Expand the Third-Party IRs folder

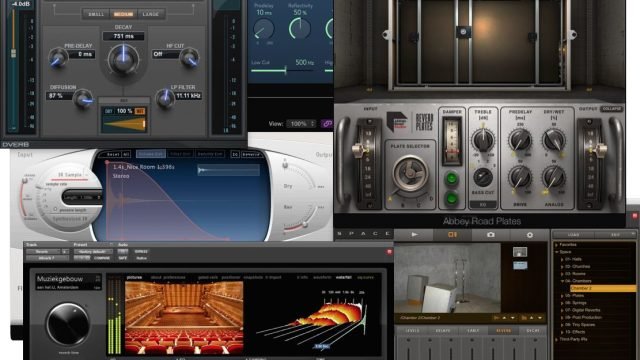click(556, 340)
